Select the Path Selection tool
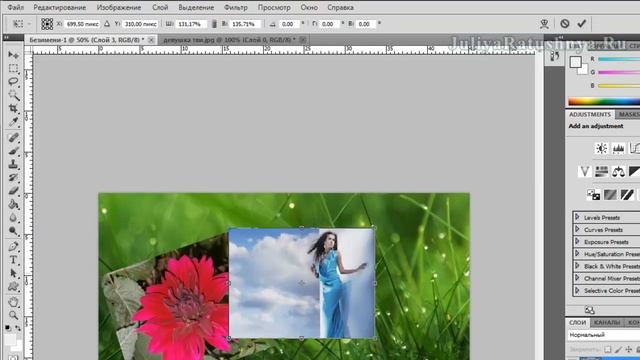 pos(13,273)
